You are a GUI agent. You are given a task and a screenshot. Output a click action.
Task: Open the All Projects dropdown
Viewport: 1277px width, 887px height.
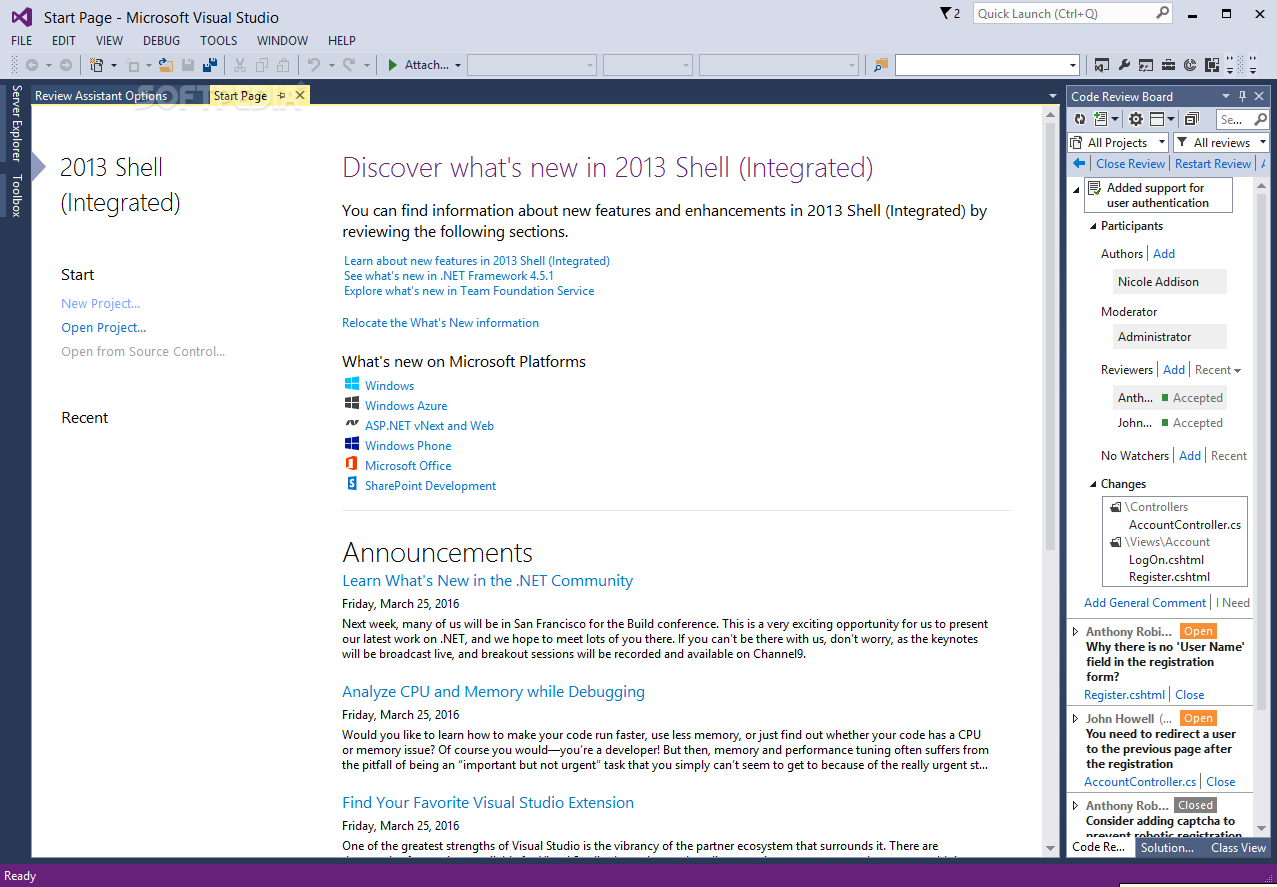(x=1118, y=143)
